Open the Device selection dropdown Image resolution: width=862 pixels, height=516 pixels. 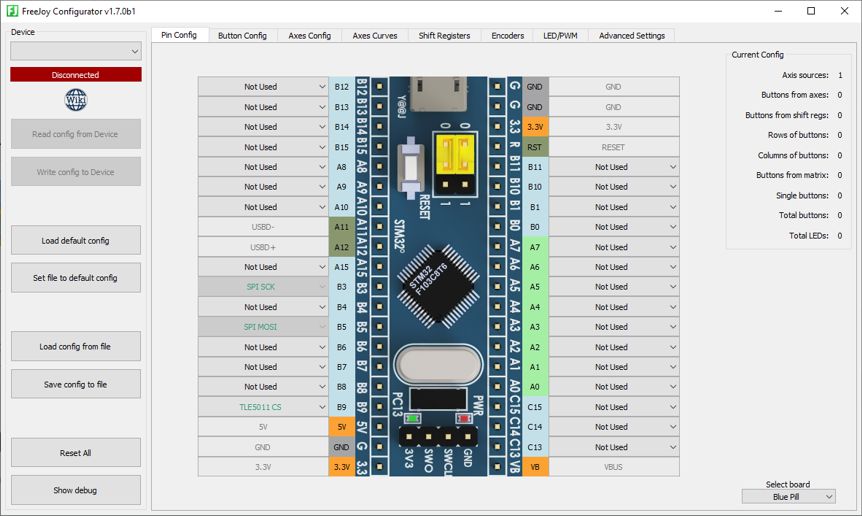coord(76,51)
